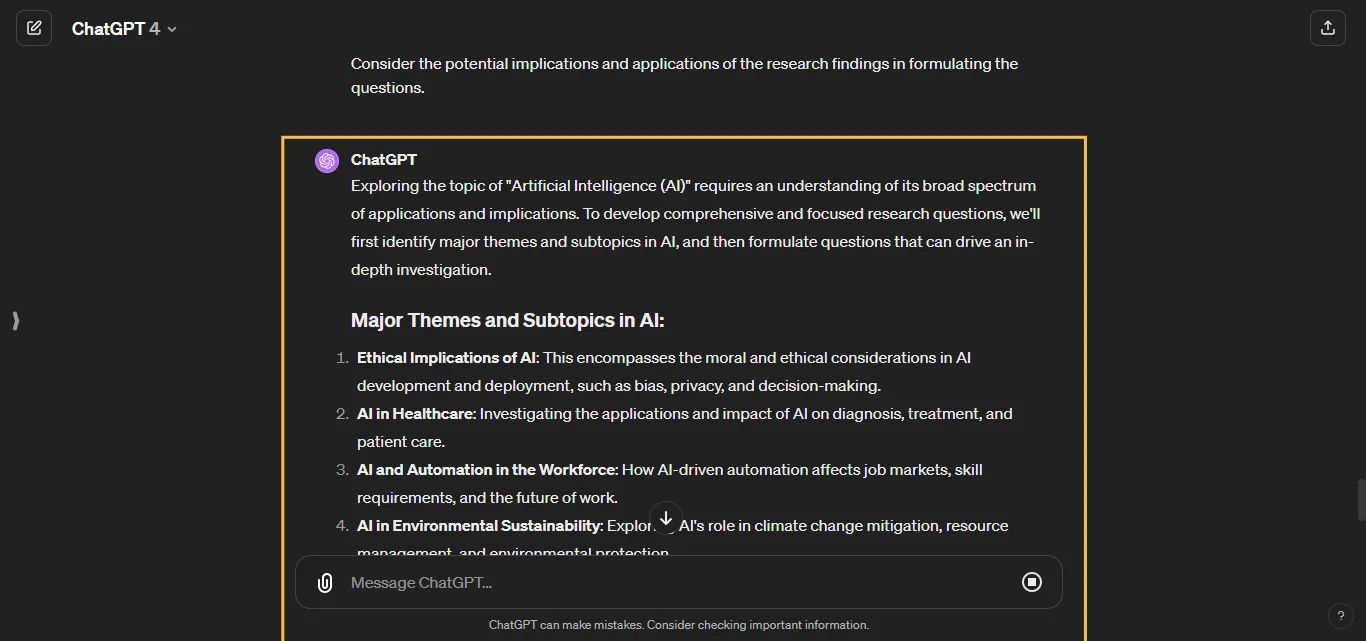Share the conversation using the export icon
This screenshot has height=641, width=1366.
[x=1328, y=27]
